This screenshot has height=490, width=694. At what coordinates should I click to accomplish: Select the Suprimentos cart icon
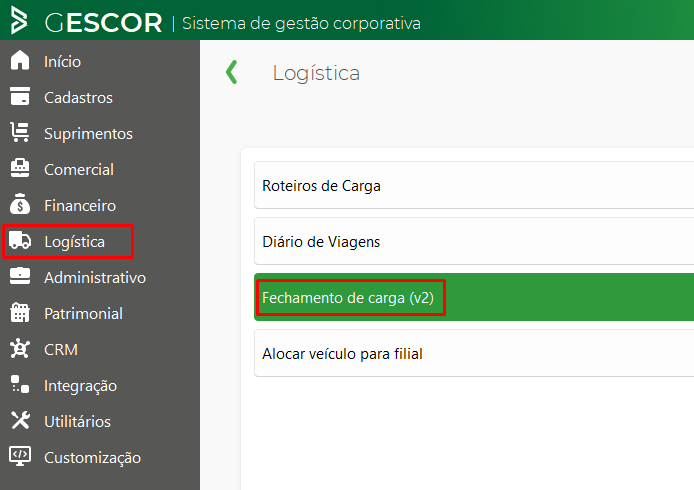click(x=20, y=132)
